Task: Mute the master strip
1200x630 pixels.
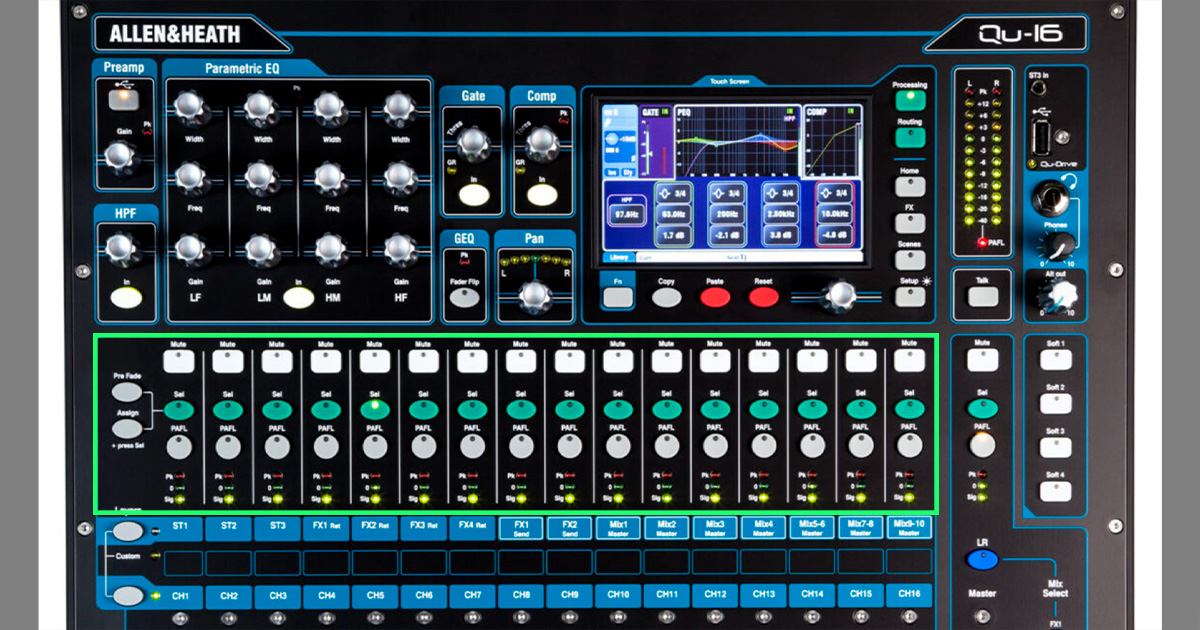Action: (x=981, y=362)
